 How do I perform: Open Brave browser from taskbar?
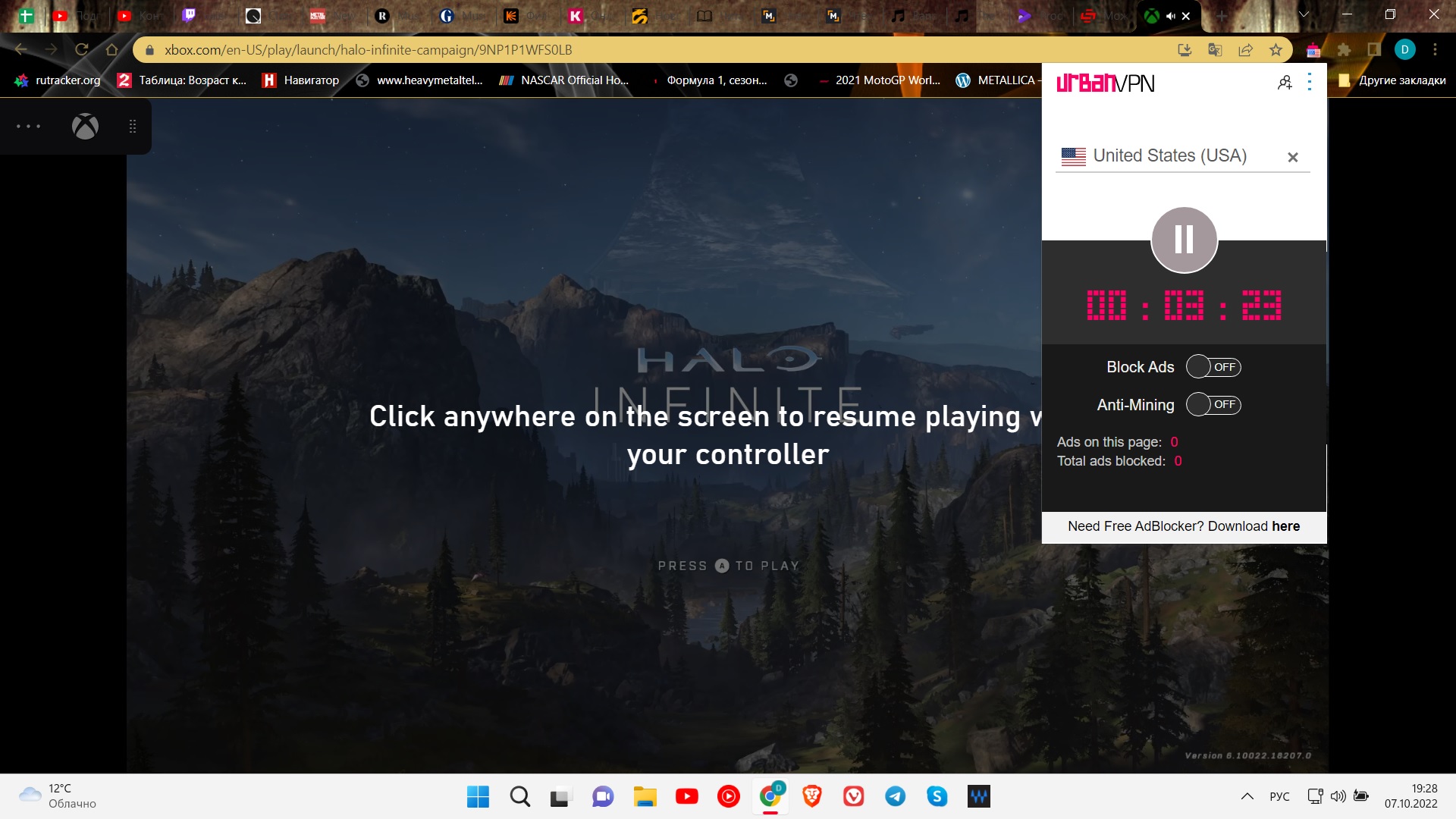point(812,796)
